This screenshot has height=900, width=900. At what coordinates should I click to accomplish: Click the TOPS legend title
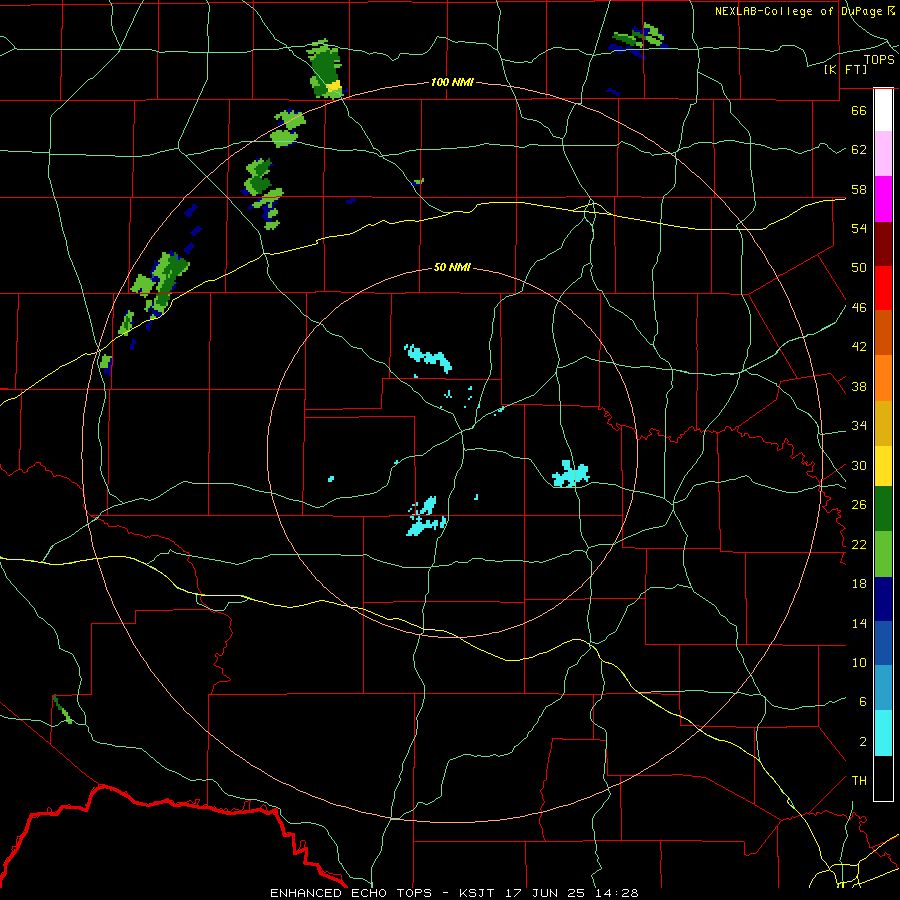(x=879, y=60)
